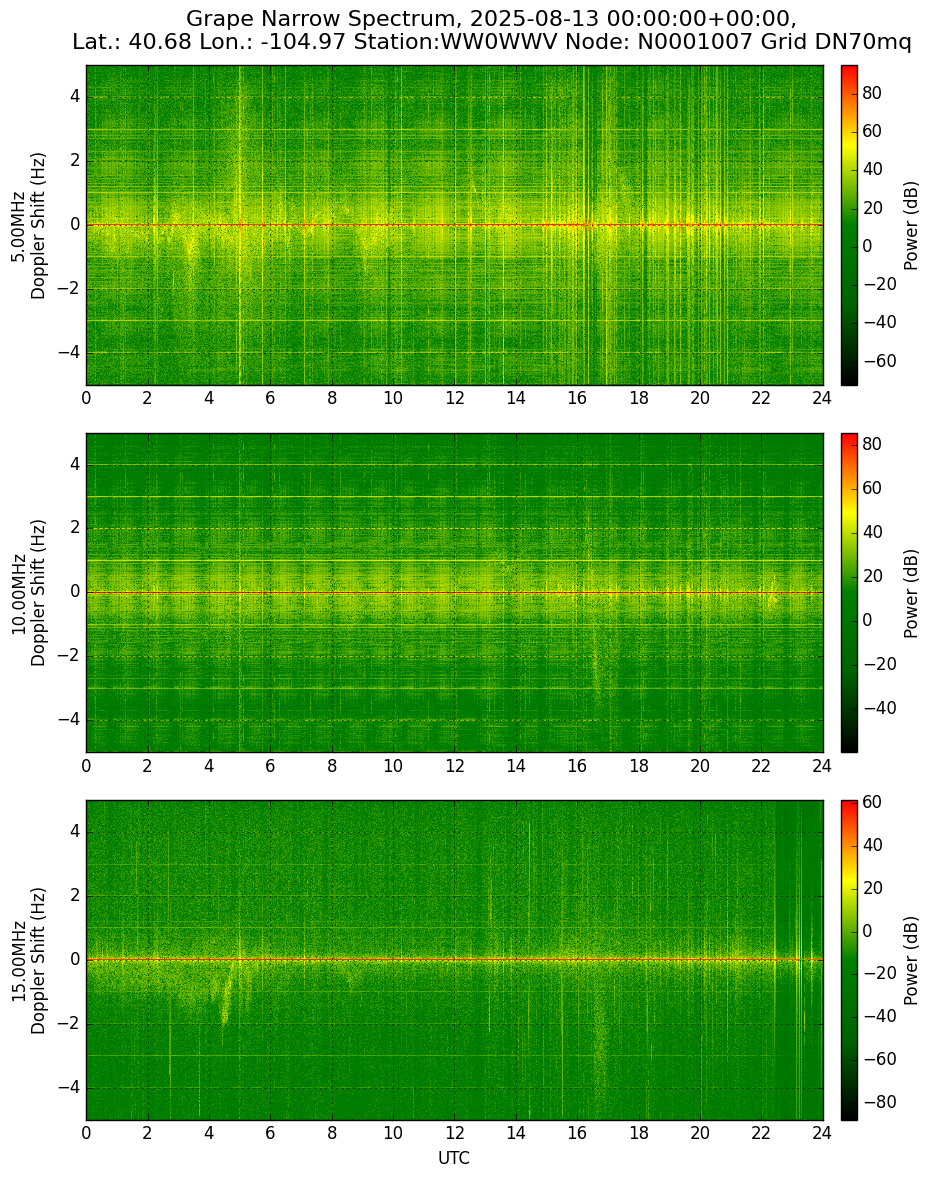Click x-axis tick '24' of 5.00MHz panel
This screenshot has width=932, height=1178.
pos(822,398)
